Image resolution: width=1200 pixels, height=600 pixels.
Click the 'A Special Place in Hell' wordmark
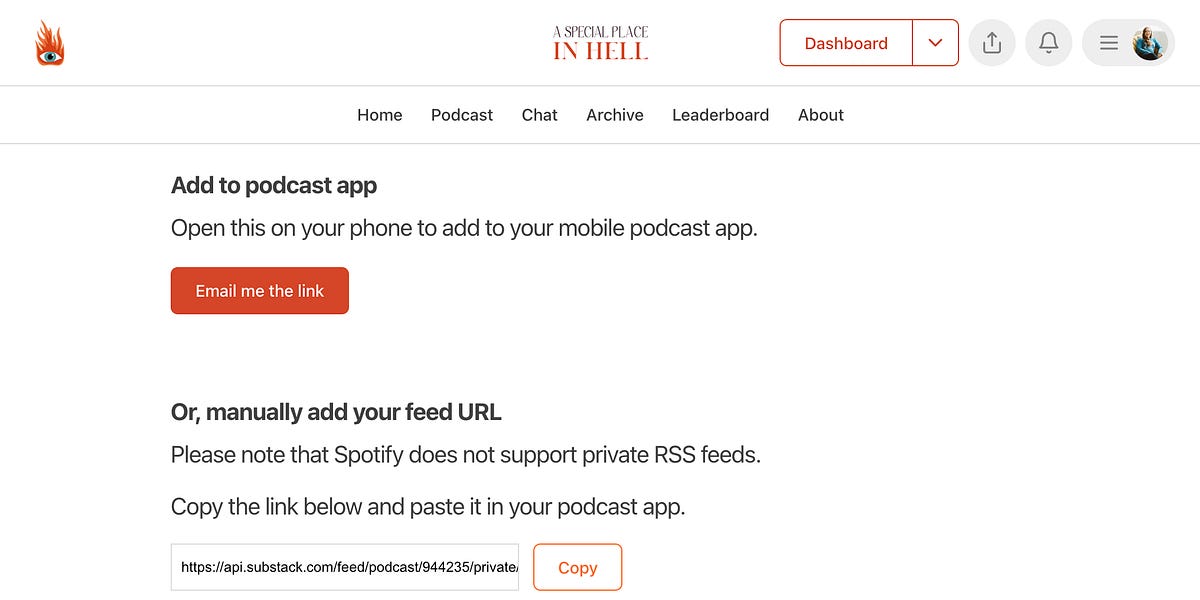click(600, 42)
